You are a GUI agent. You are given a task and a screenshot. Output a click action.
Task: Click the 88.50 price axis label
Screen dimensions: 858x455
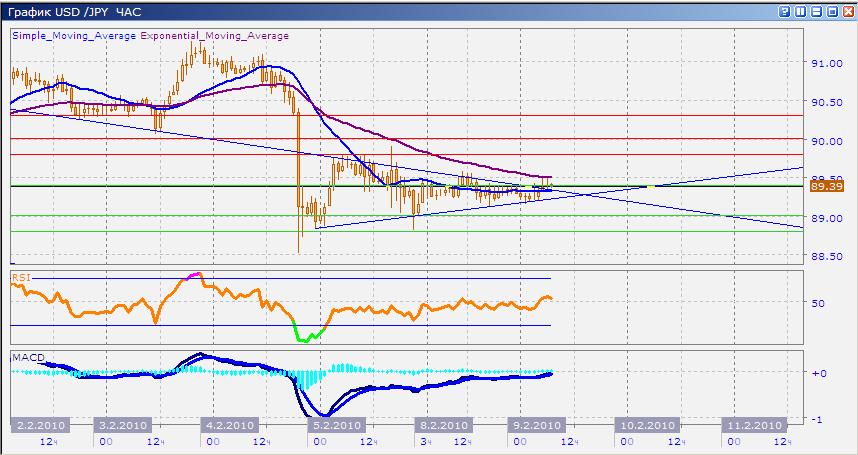[x=826, y=256]
